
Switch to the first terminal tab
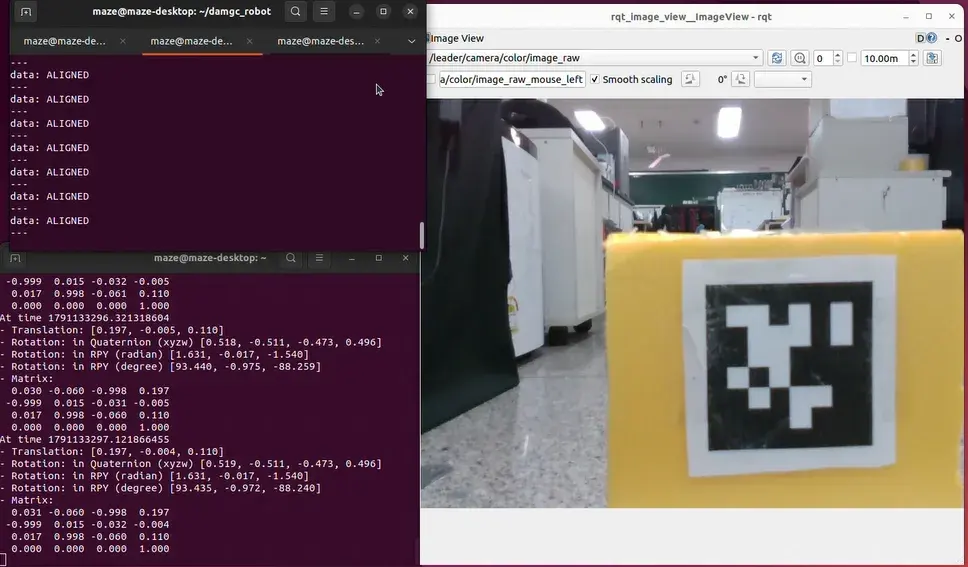pyautogui.click(x=65, y=41)
